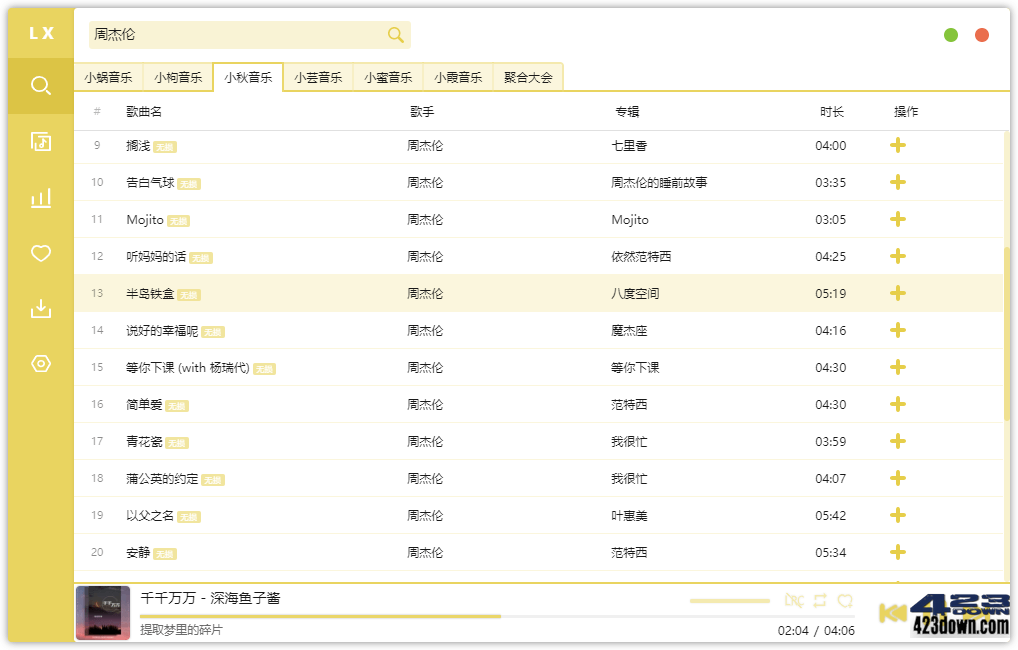Toggle favorite heart in the player bar
Screen dimensions: 1018x650
tap(846, 601)
